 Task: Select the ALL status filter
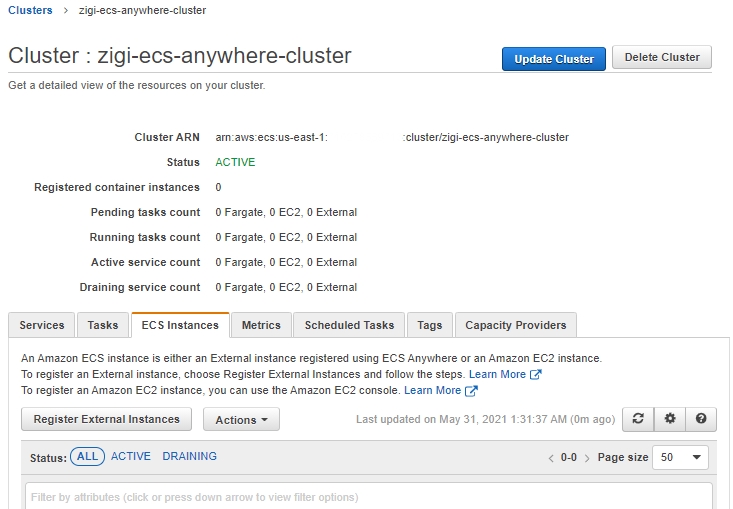(x=87, y=457)
